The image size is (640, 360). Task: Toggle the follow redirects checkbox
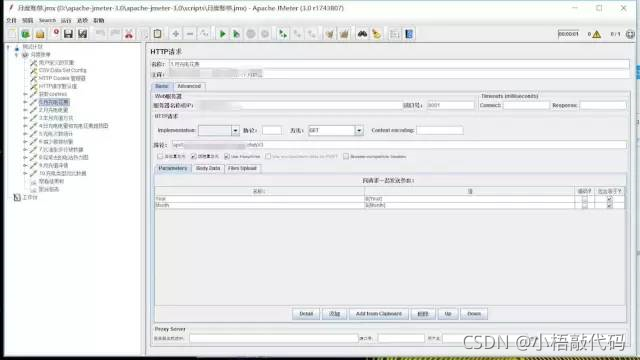193,156
